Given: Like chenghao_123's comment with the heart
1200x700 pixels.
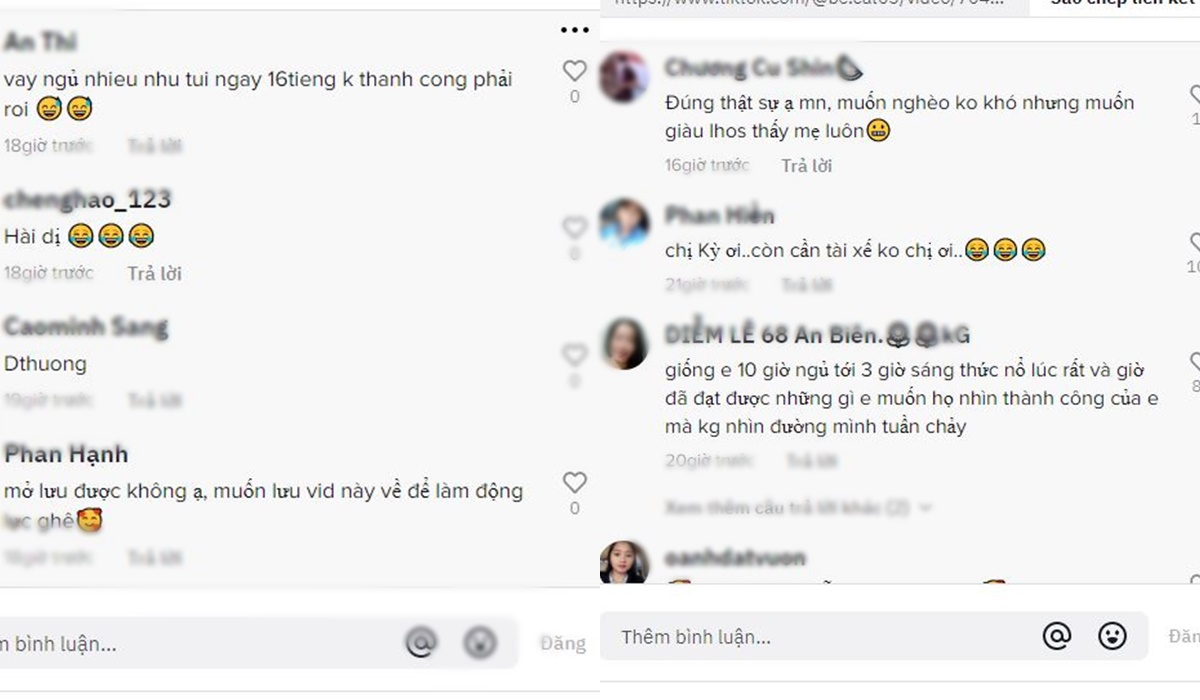Looking at the screenshot, I should click(574, 228).
